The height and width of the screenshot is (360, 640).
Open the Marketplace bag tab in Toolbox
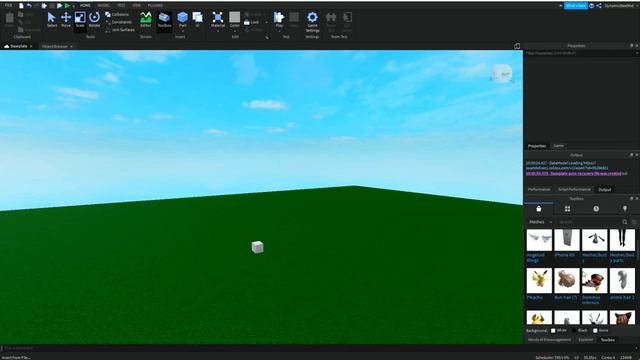pyautogui.click(x=539, y=209)
